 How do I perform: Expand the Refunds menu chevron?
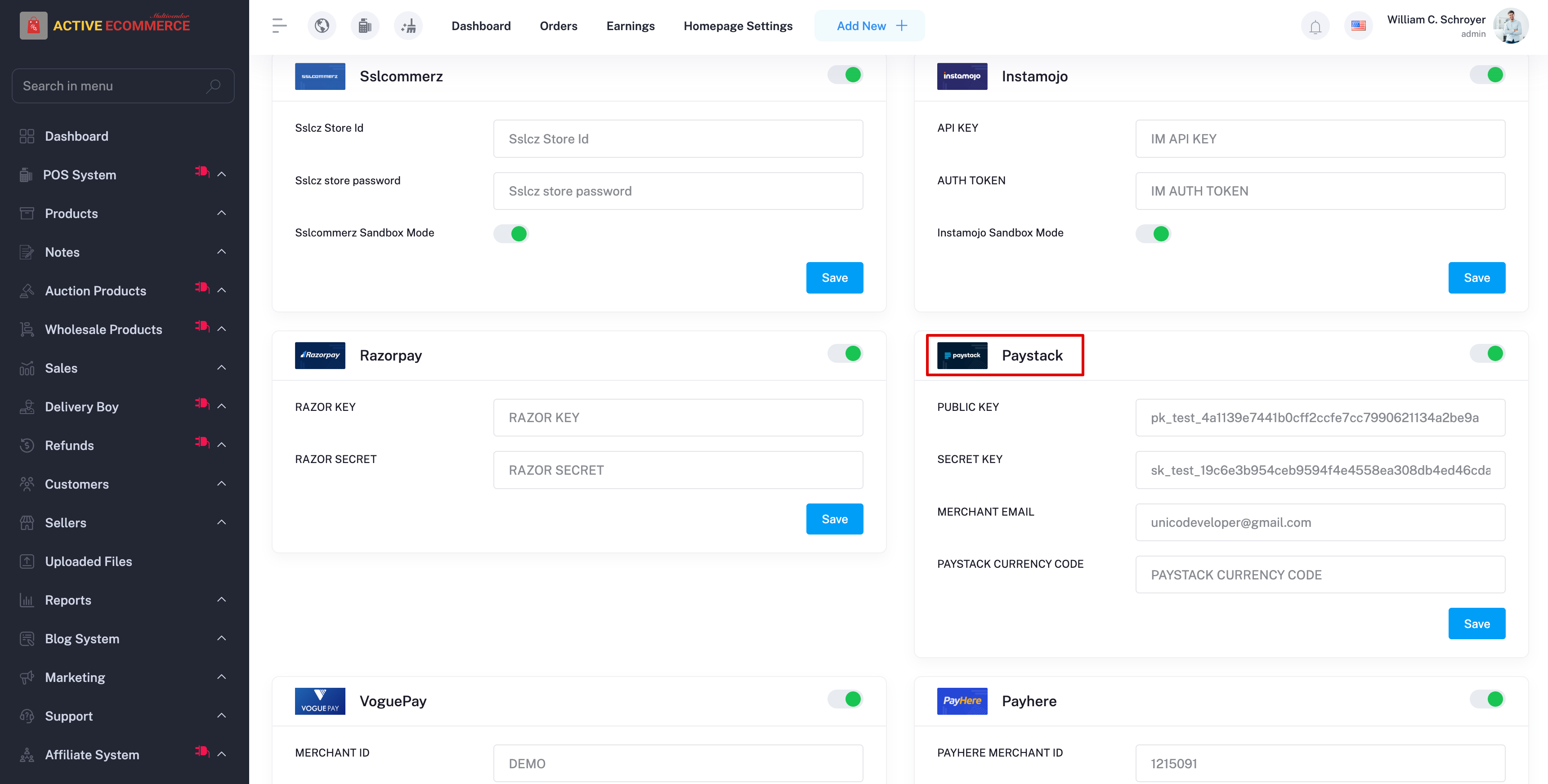[x=222, y=445]
